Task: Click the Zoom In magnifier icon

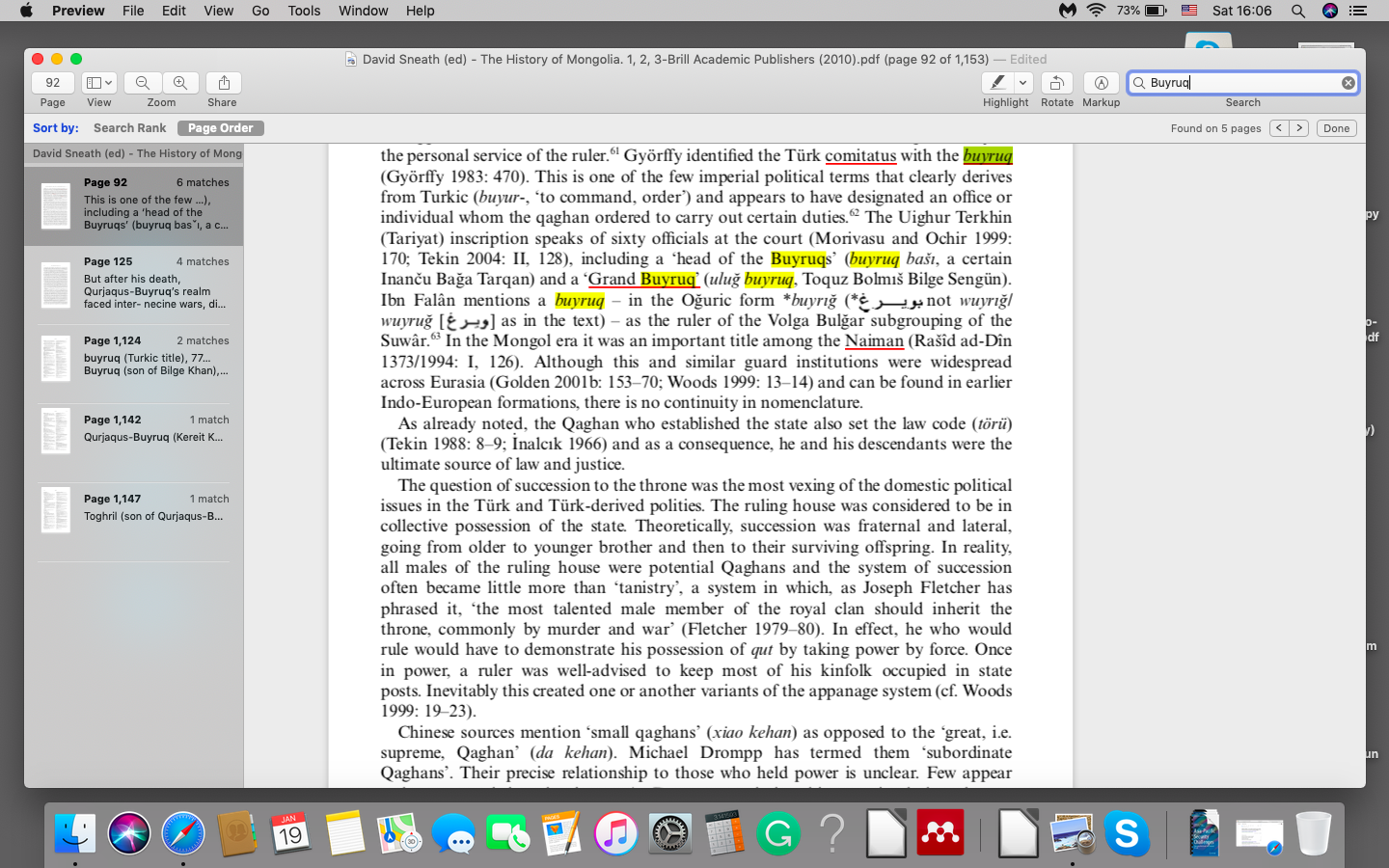Action: (x=180, y=83)
